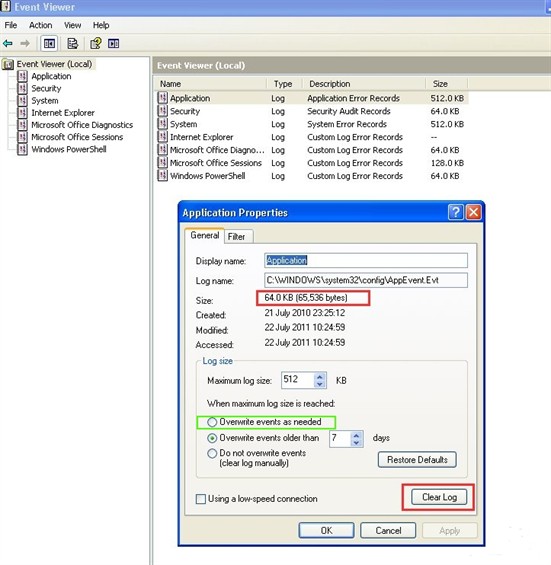551x565 pixels.
Task: Click the Restore Defaults button
Action: (x=417, y=460)
